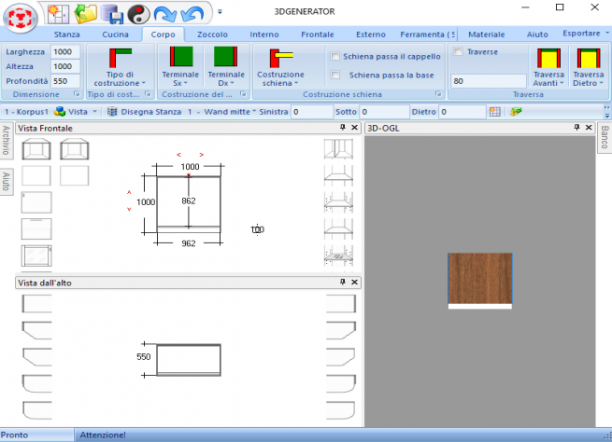Open Traversa Avanti dropdown
The height and width of the screenshot is (442, 612).
click(x=548, y=66)
